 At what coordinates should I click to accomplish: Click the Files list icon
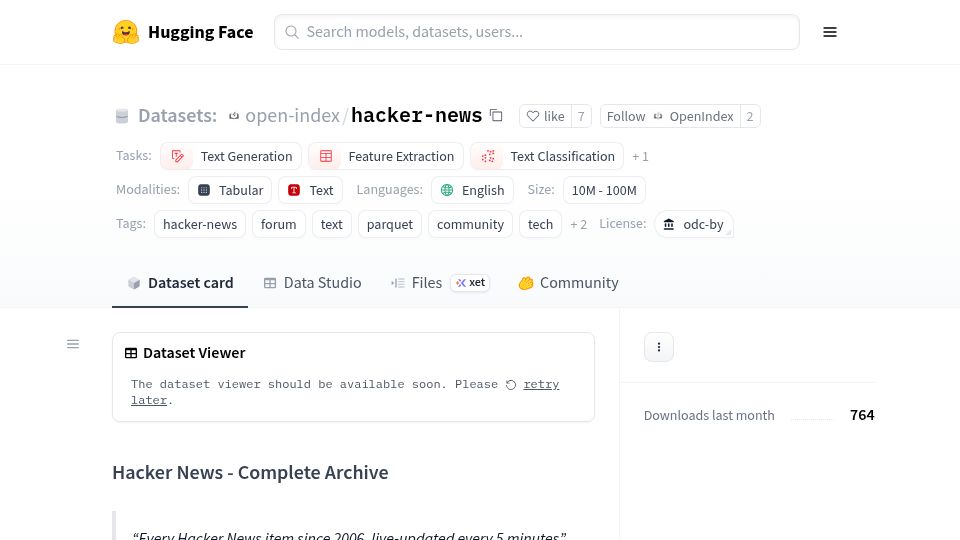coord(398,283)
